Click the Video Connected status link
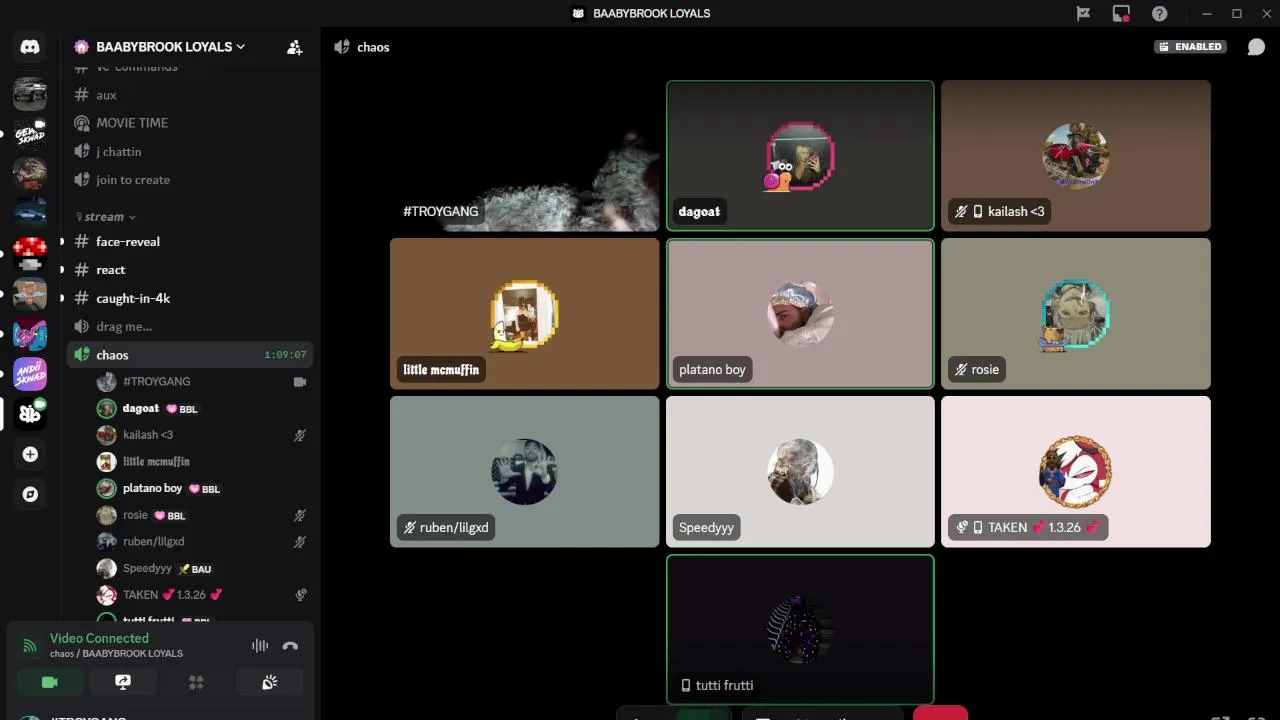This screenshot has height=720, width=1280. [99, 638]
